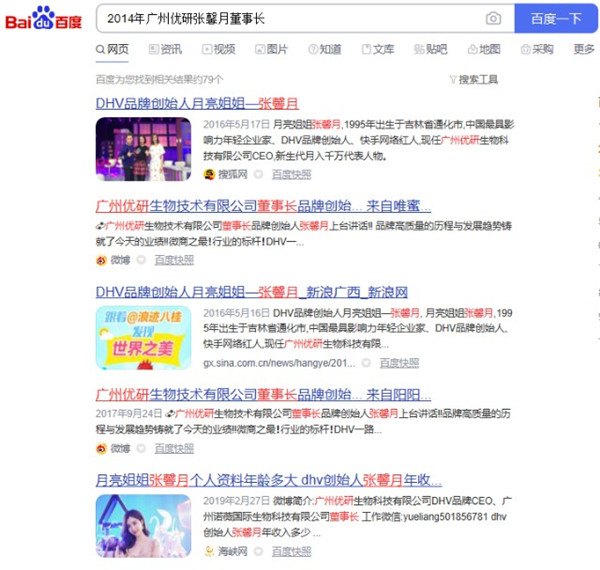Click the Baidu logo
The height and width of the screenshot is (570, 600).
[45, 18]
